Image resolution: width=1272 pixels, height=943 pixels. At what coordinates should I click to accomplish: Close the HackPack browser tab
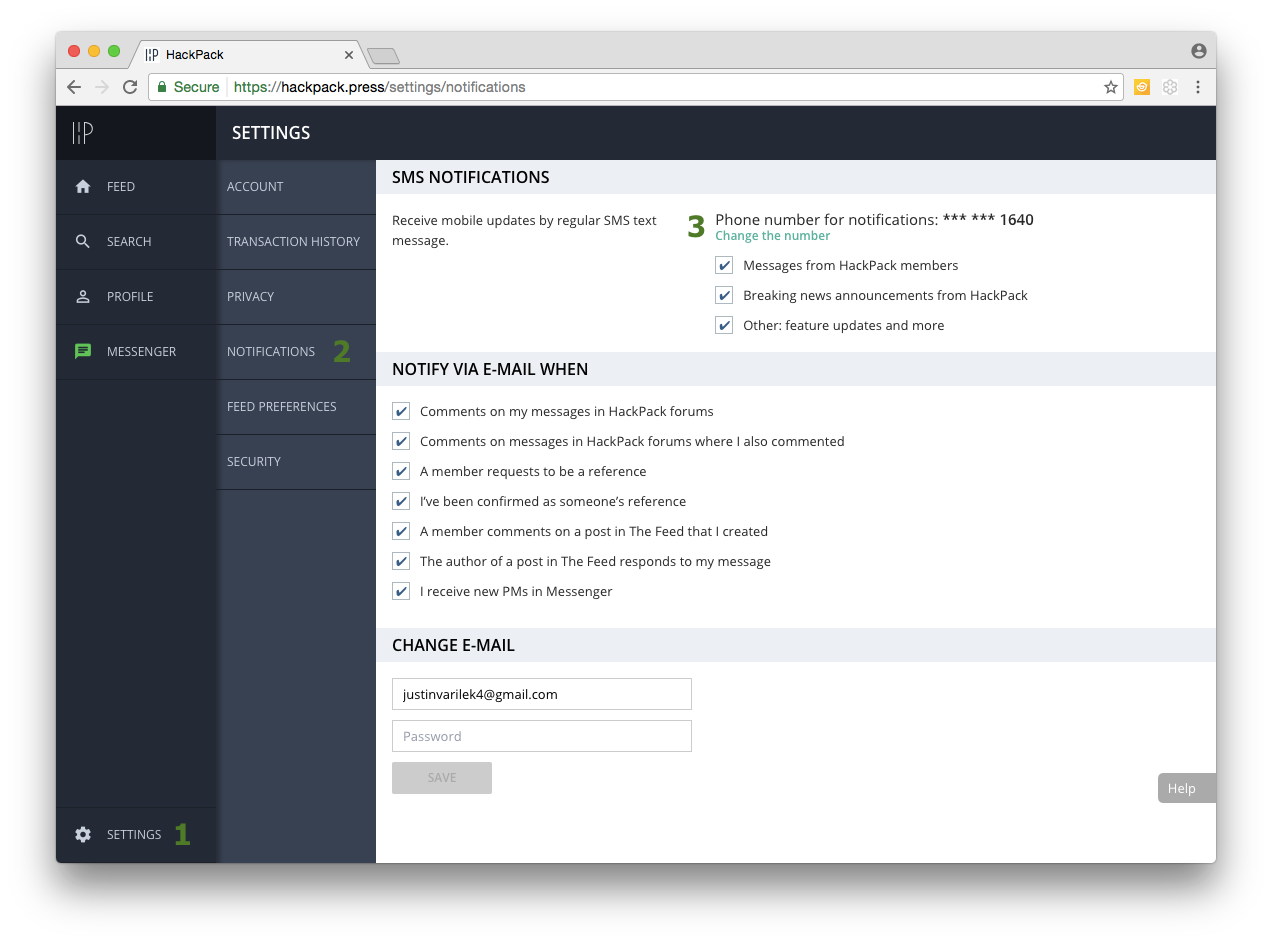pyautogui.click(x=349, y=55)
